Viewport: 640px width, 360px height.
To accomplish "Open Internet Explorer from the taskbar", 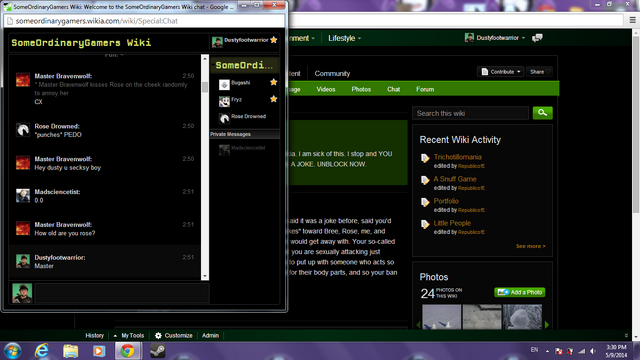I will (x=42, y=351).
